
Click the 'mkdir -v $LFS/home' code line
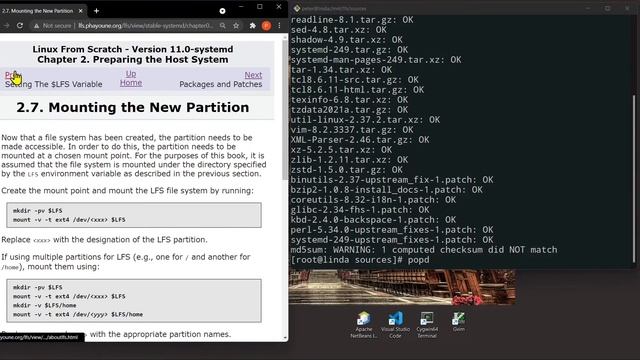tap(44, 305)
